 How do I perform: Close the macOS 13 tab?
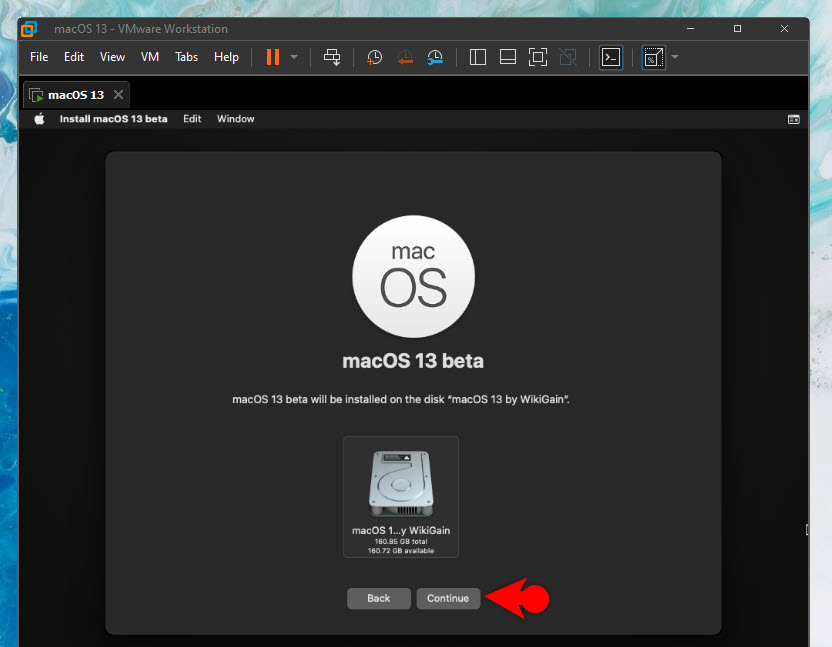118,94
